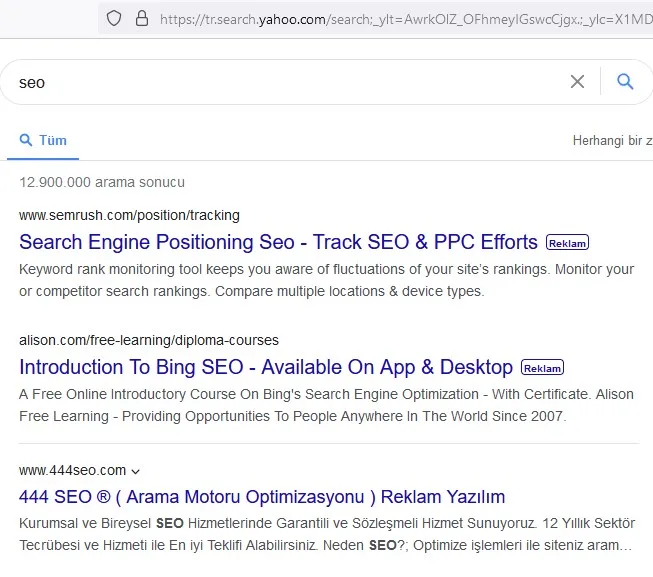Click the www.444seo.com site address
The image size is (653, 577).
click(72, 470)
